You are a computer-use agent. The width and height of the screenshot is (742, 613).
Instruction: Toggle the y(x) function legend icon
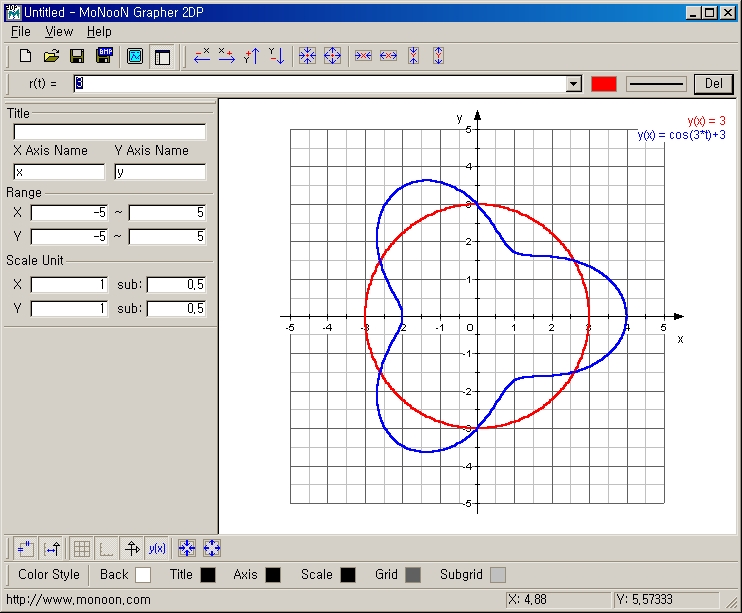click(x=157, y=549)
